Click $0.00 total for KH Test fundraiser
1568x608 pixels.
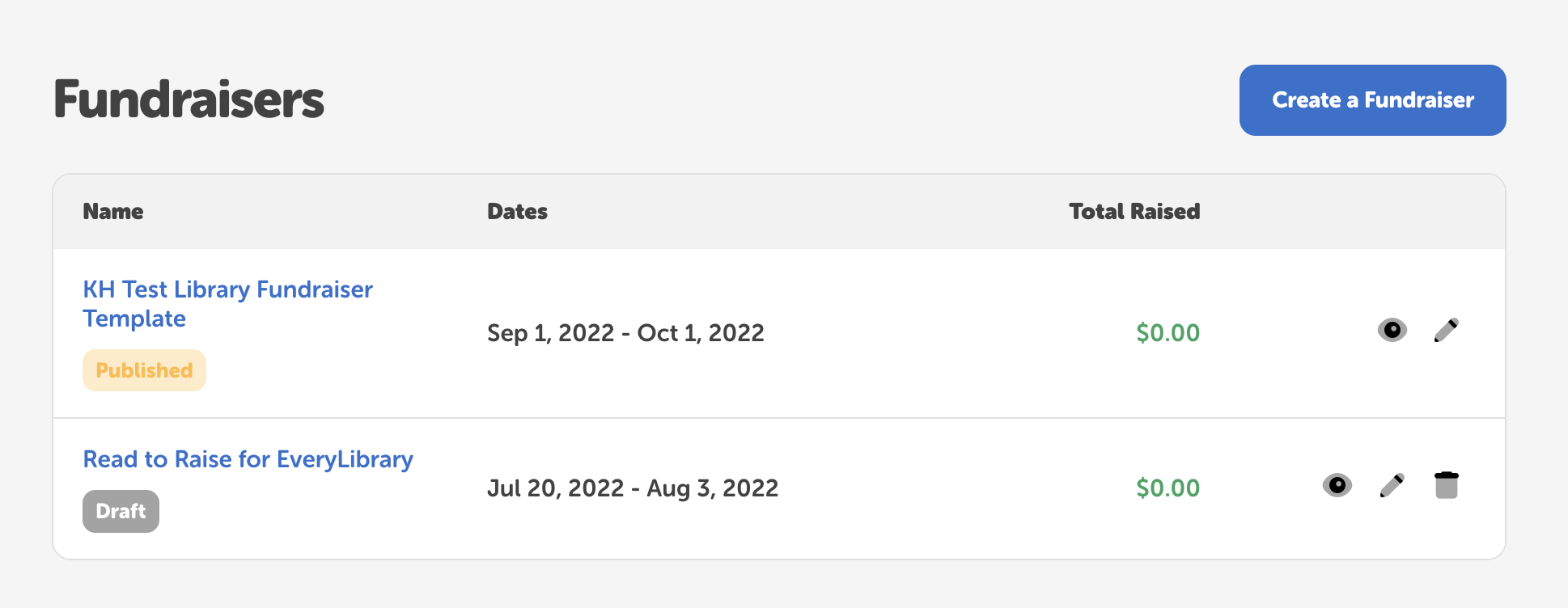[1168, 333]
